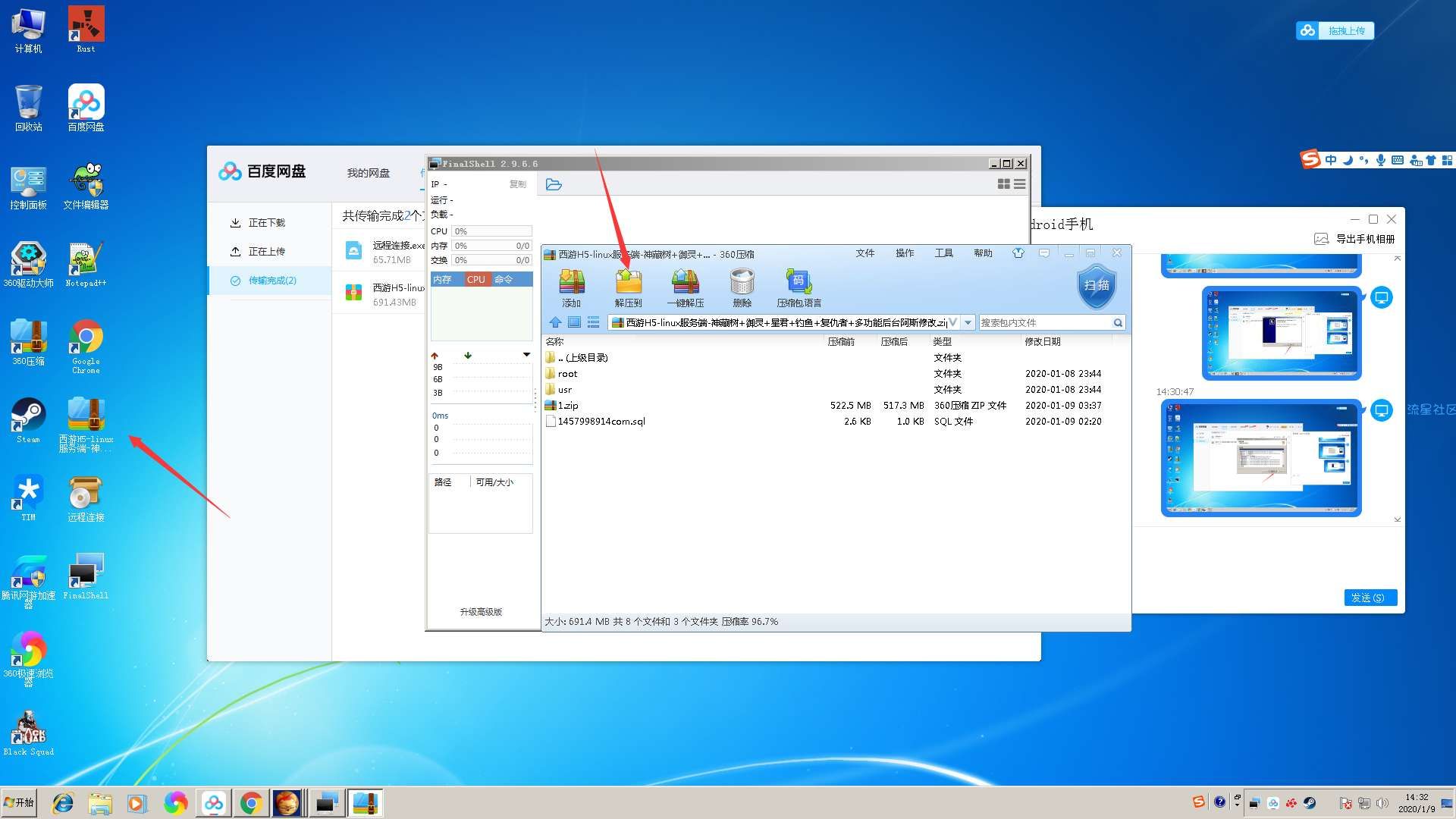Expand FinalShell network interface dropdown triangle
Screen dimensions: 1456x819
[526, 355]
